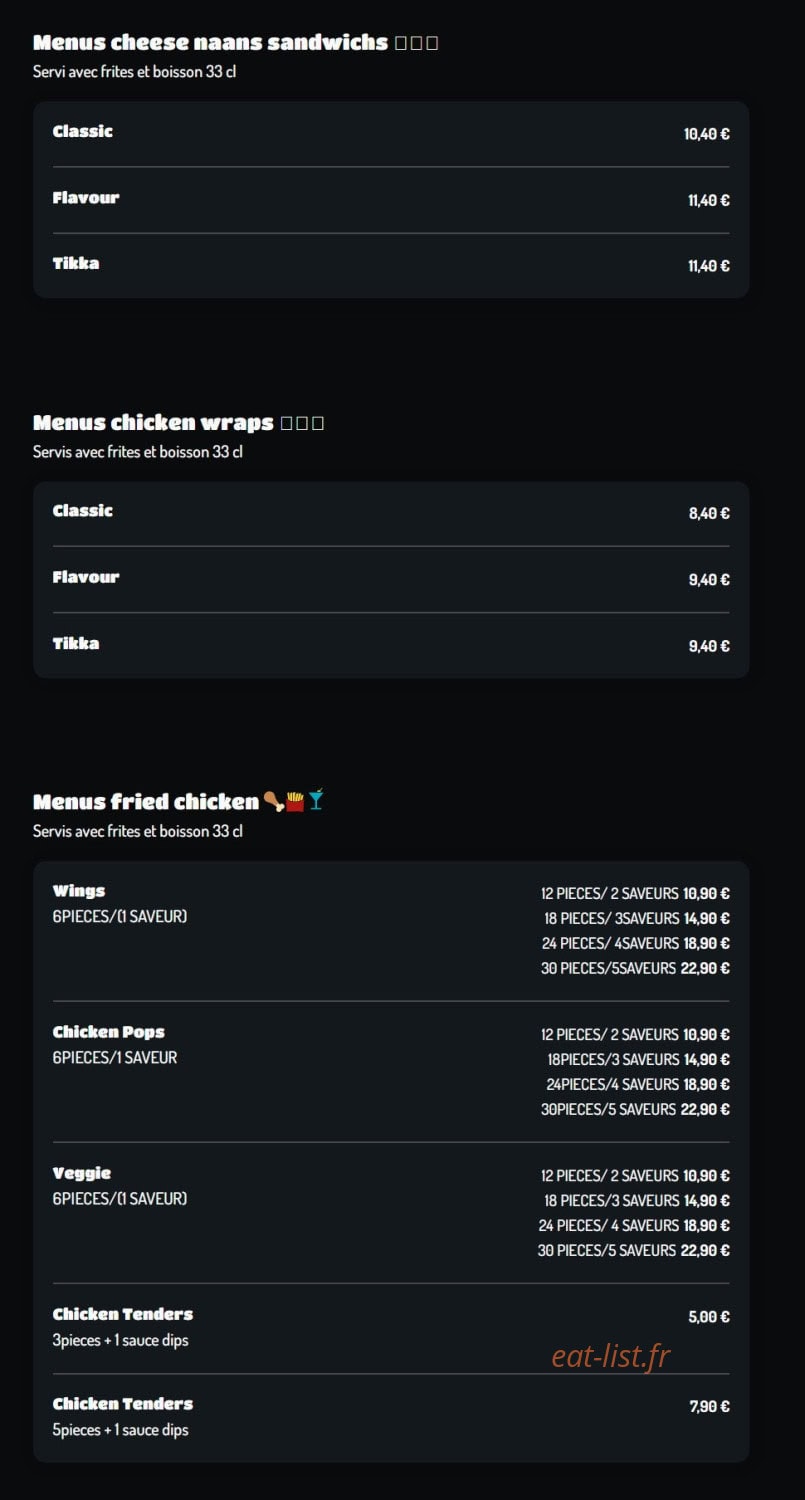The image size is (805, 1500).
Task: Click the fries emoji icon
Action: [295, 801]
